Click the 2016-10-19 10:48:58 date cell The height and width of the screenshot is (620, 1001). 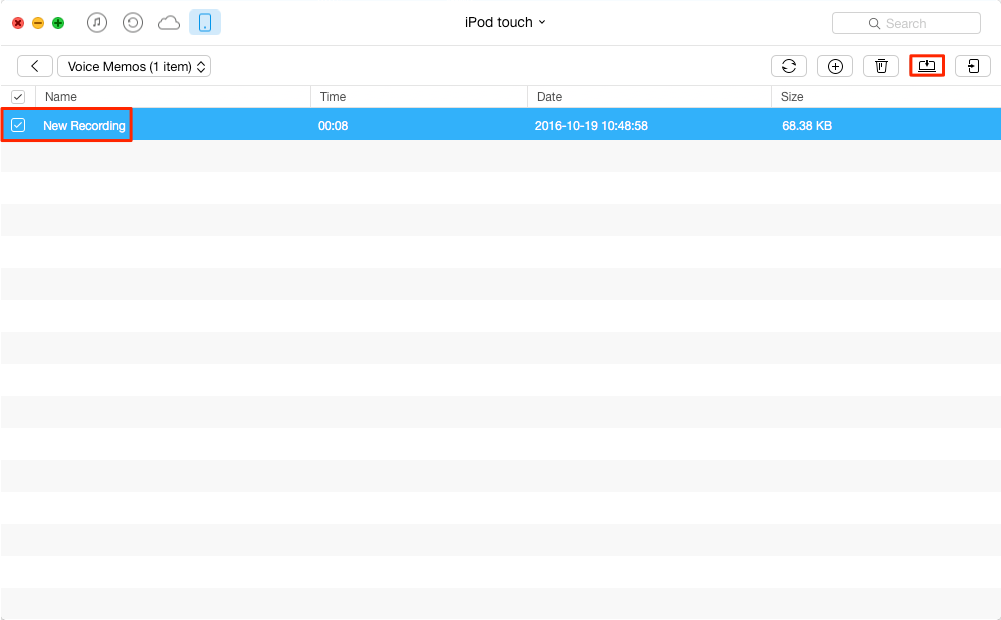(591, 126)
